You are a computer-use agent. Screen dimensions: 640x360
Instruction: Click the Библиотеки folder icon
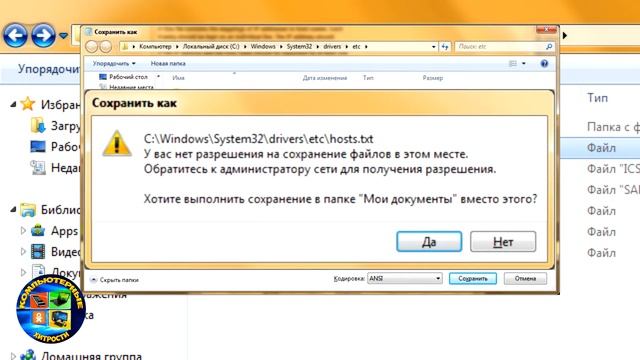(28, 209)
